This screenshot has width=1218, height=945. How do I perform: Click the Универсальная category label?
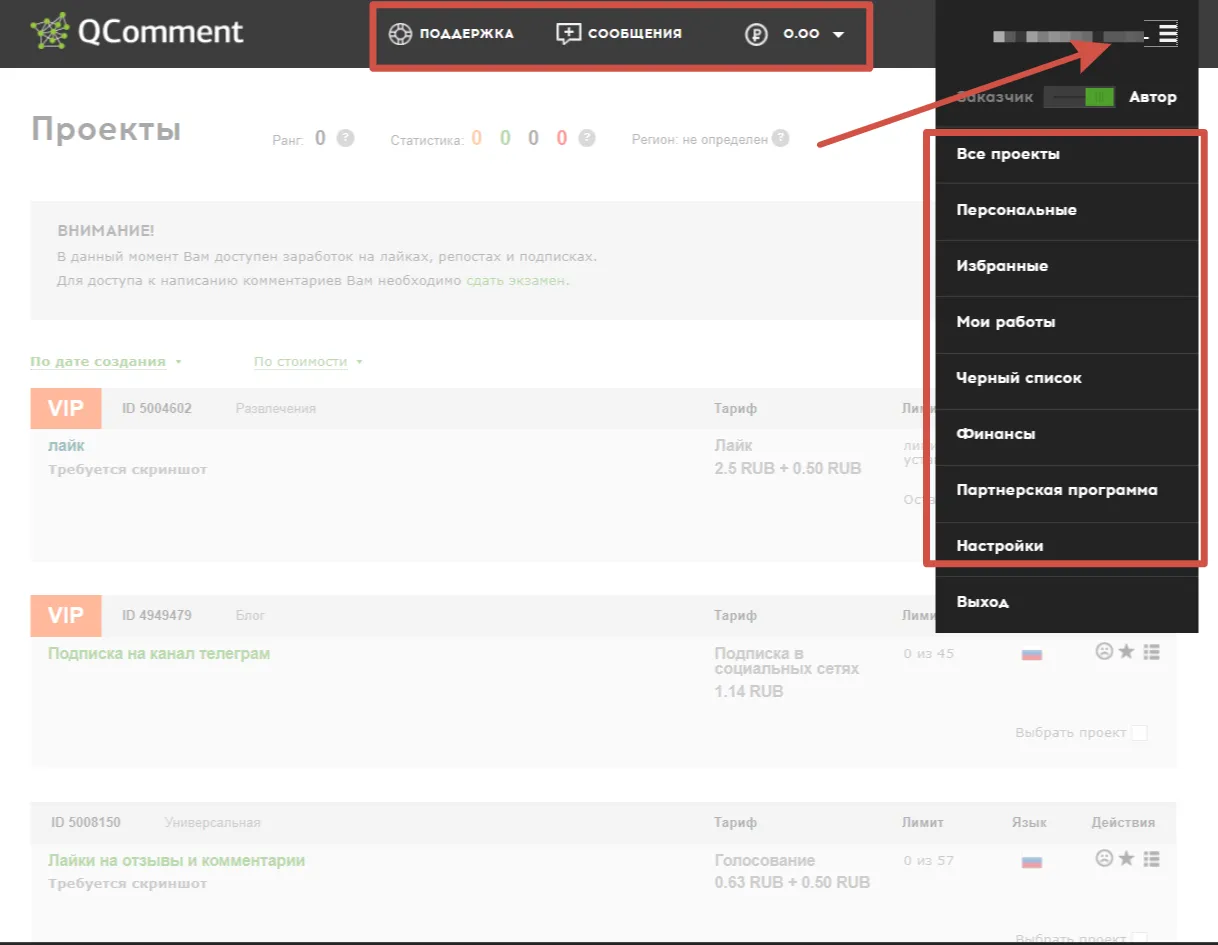coord(213,822)
